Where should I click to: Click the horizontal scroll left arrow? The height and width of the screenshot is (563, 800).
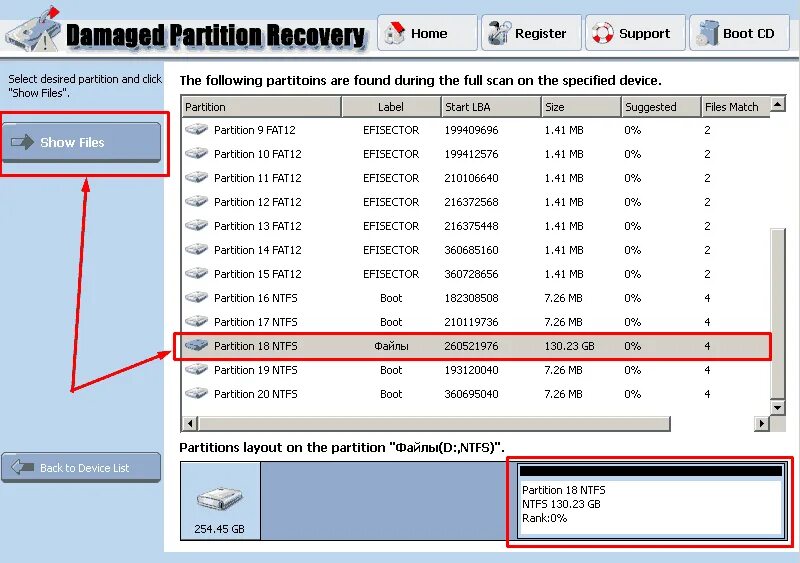(190, 423)
